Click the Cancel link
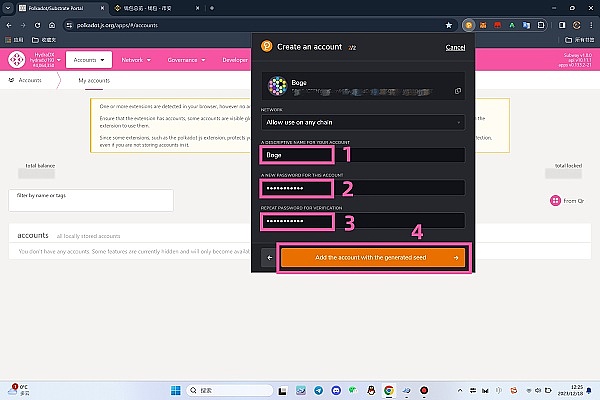 [x=455, y=46]
